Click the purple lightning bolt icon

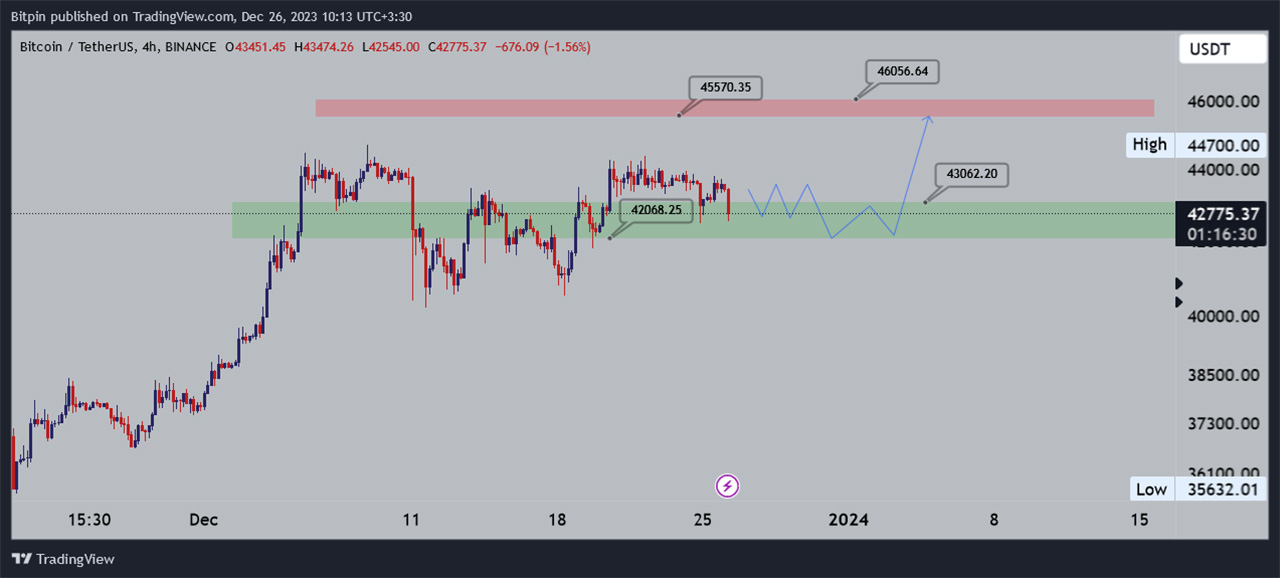[x=727, y=486]
